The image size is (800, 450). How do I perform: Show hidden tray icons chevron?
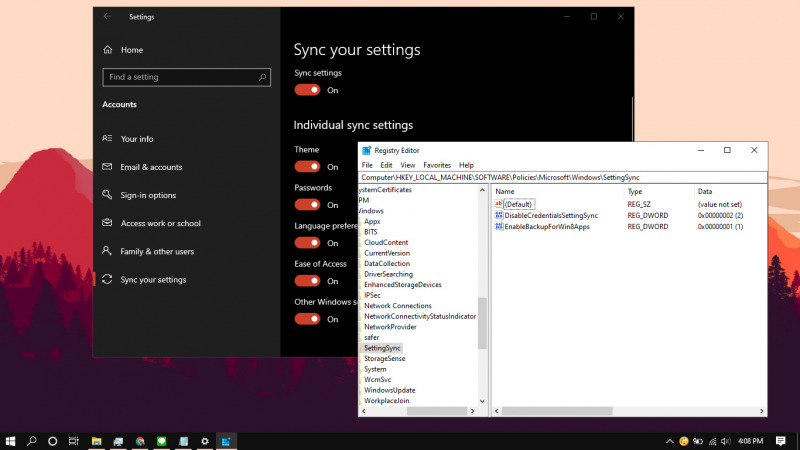point(669,441)
